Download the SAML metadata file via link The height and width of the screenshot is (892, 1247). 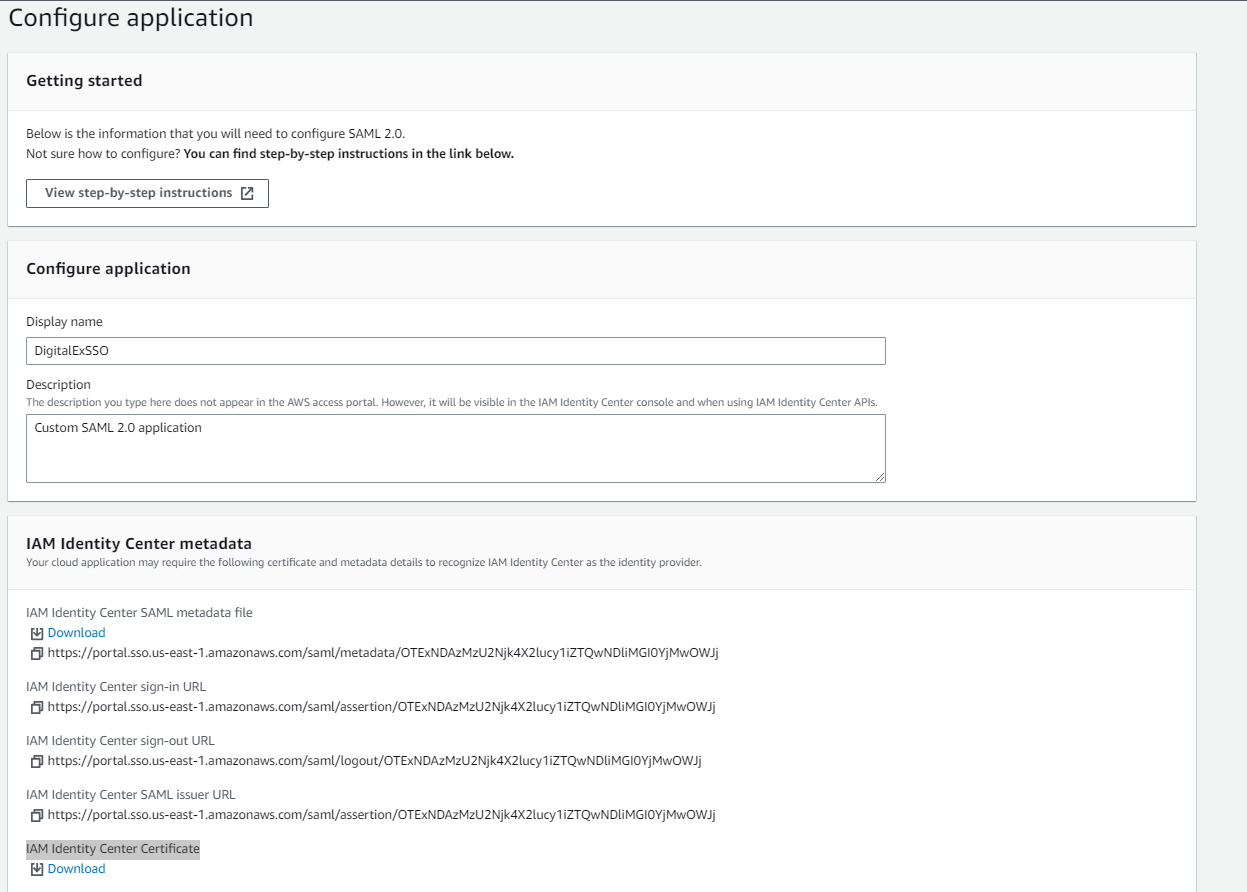pyautogui.click(x=76, y=633)
